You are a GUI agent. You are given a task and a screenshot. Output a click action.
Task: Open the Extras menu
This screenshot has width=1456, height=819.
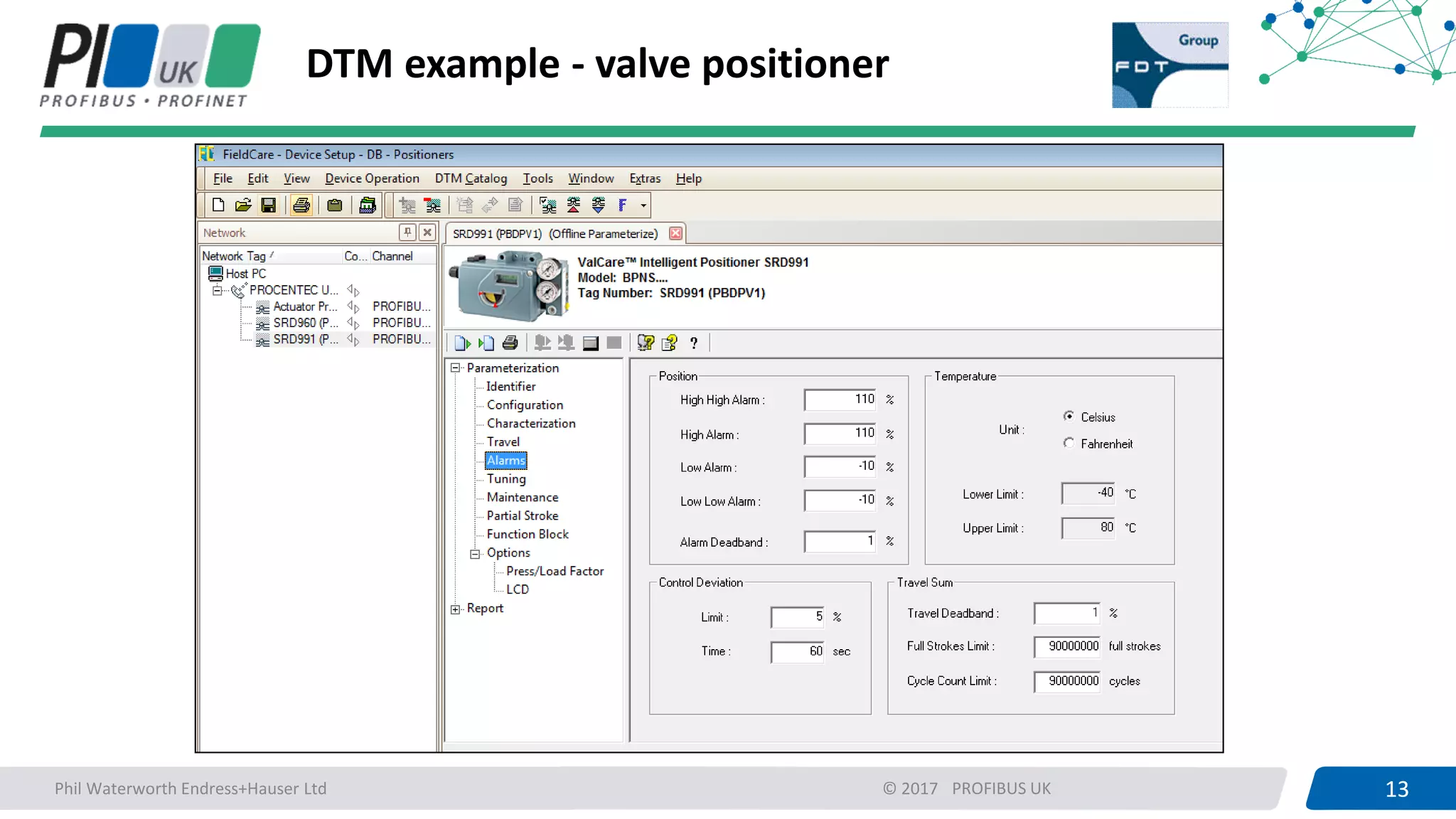pyautogui.click(x=645, y=178)
